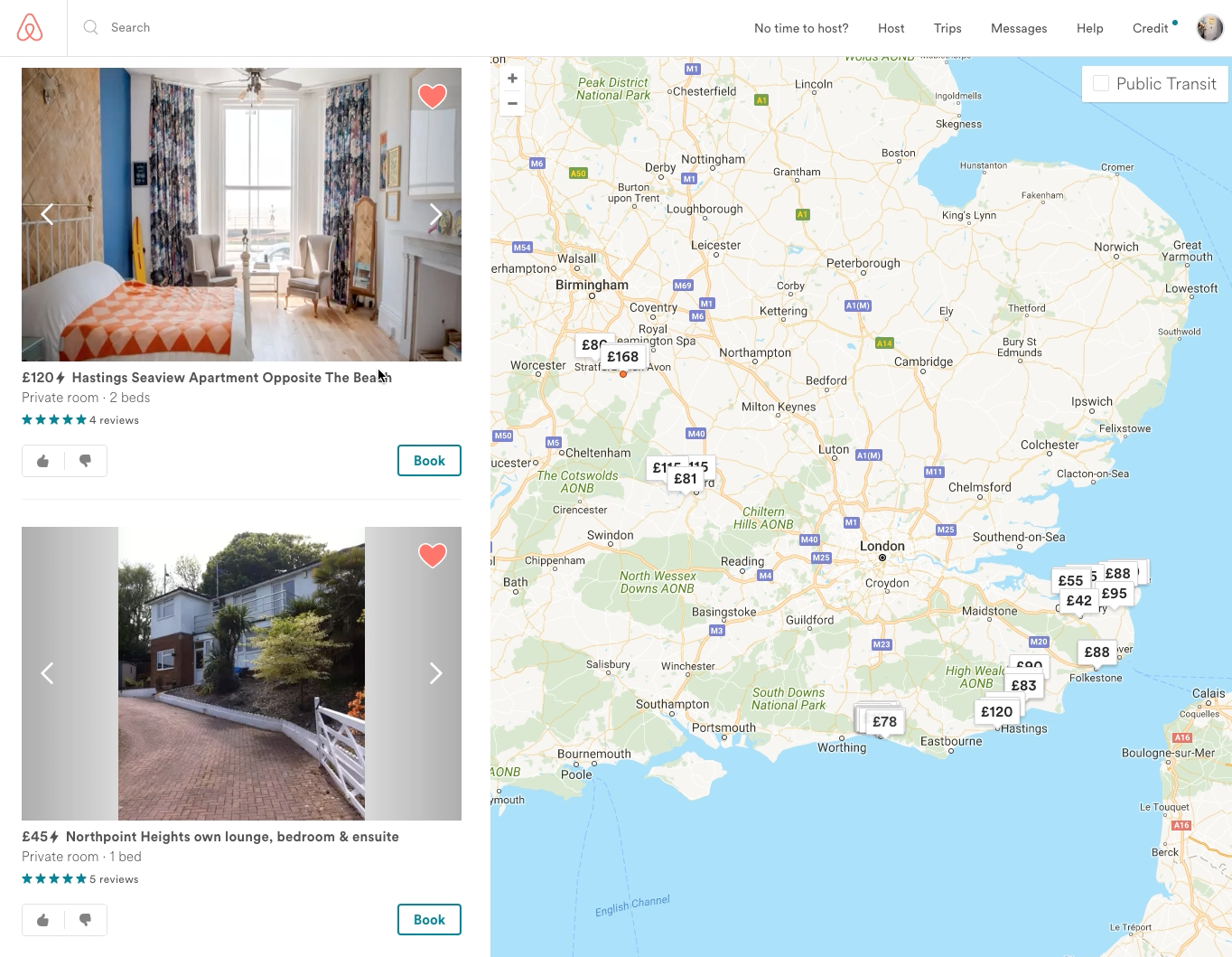
Task: Enable the Public Transit checkbox
Action: tap(1101, 83)
